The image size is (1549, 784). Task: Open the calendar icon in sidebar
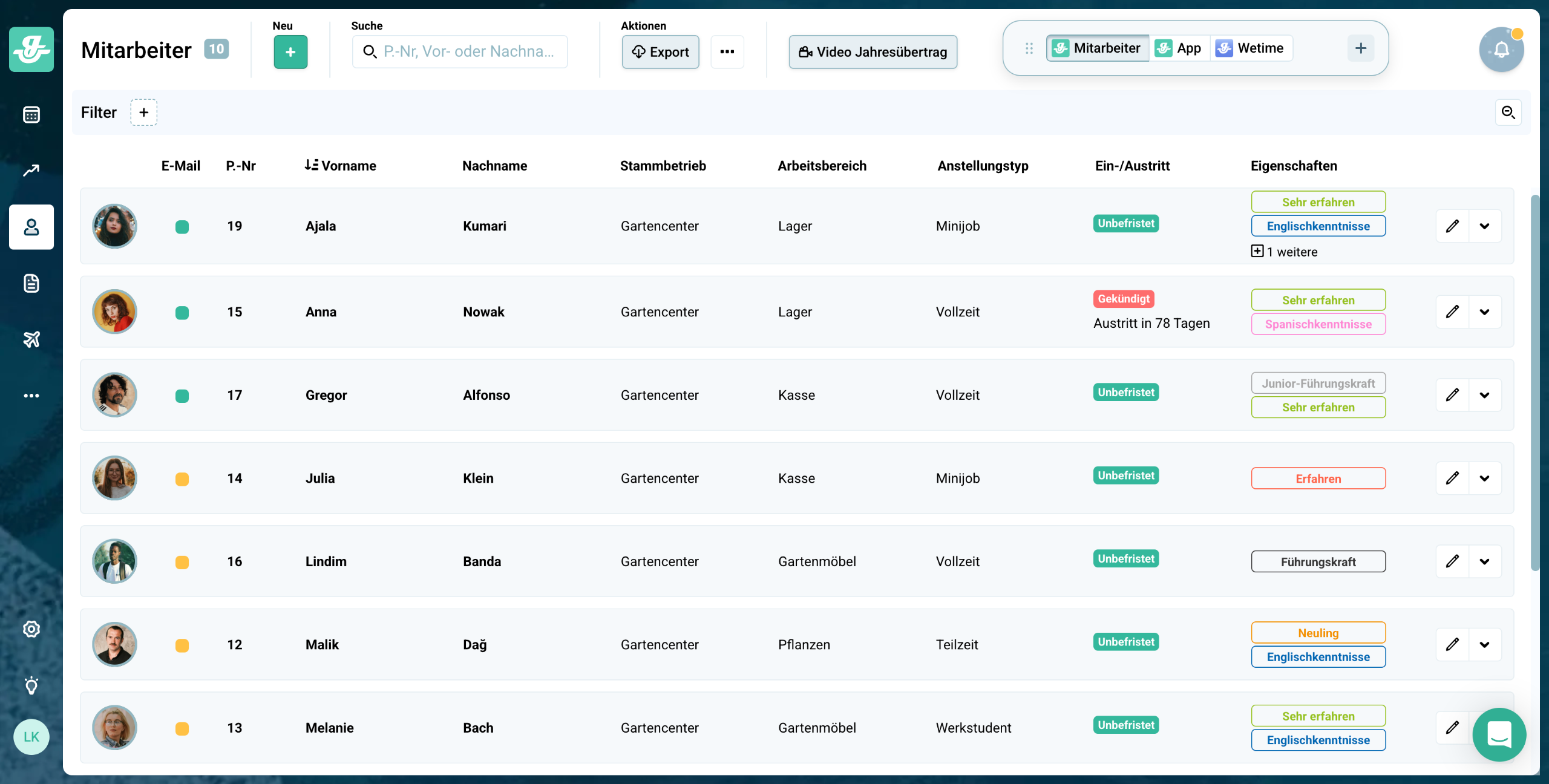[31, 115]
